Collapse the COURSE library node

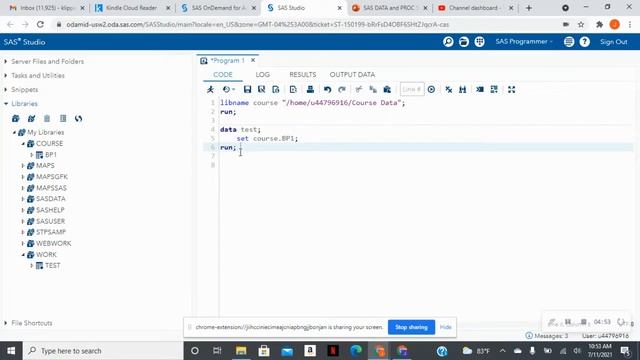click(23, 144)
